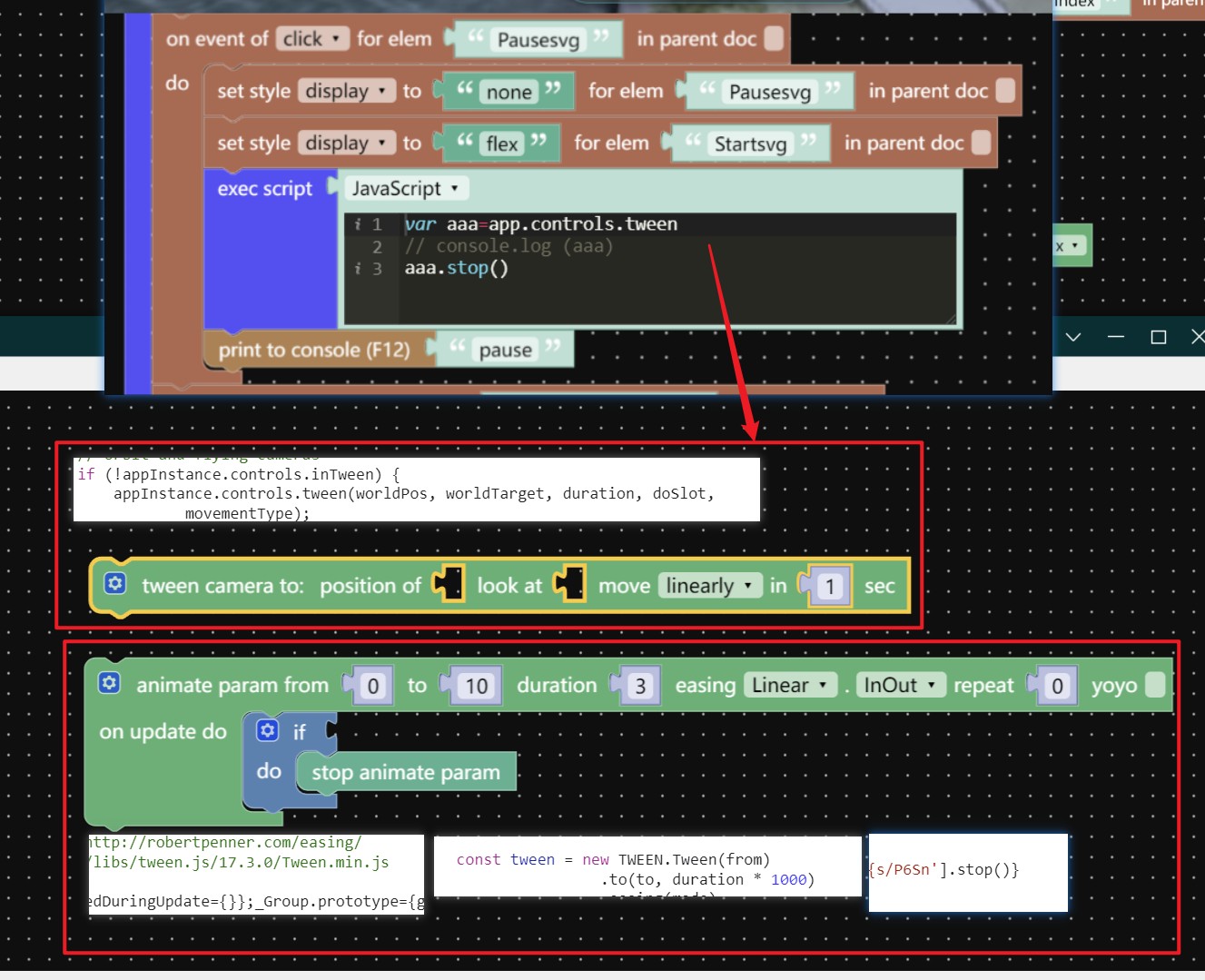Open the JavaScript language dropdown
The height and width of the screenshot is (980, 1205).
406,188
